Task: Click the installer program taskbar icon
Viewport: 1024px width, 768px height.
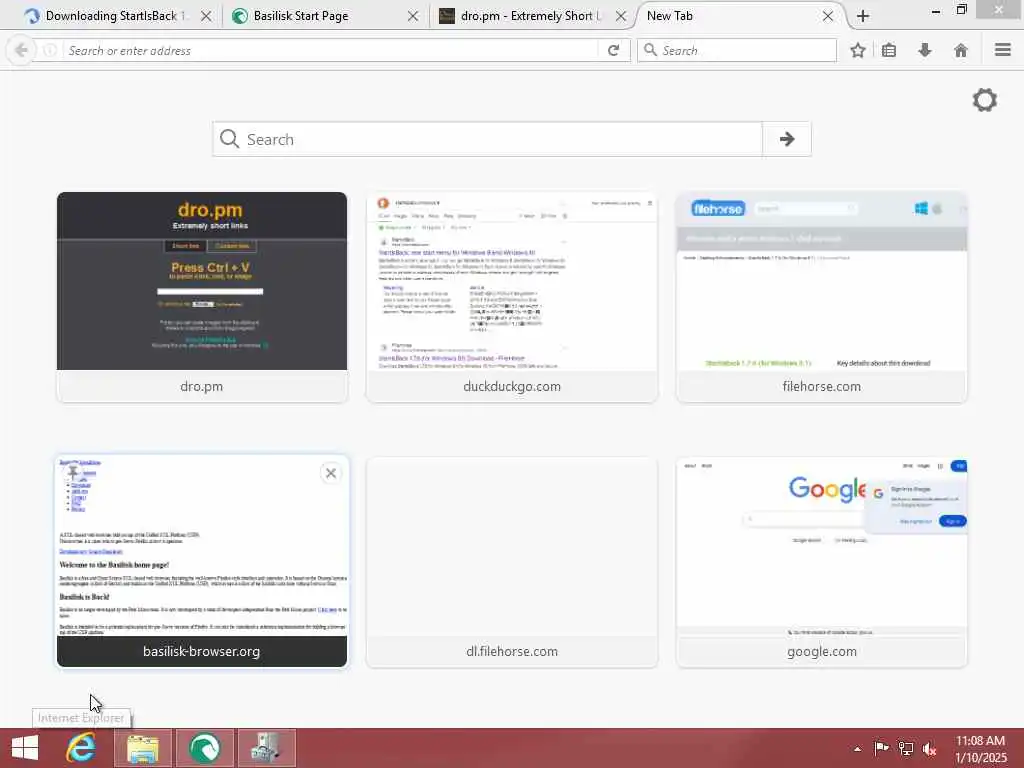Action: (266, 748)
